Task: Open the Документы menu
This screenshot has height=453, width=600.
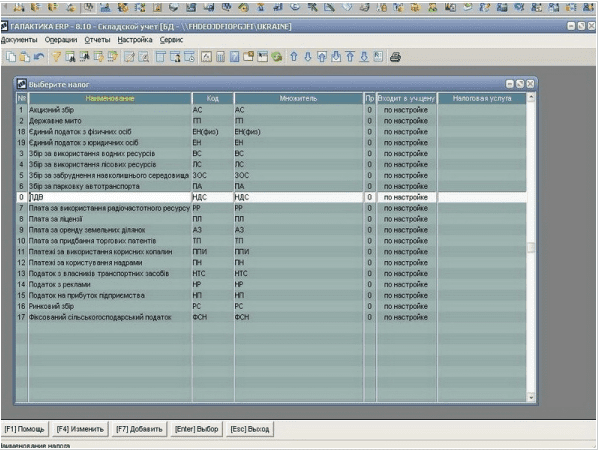Action: coord(19,39)
